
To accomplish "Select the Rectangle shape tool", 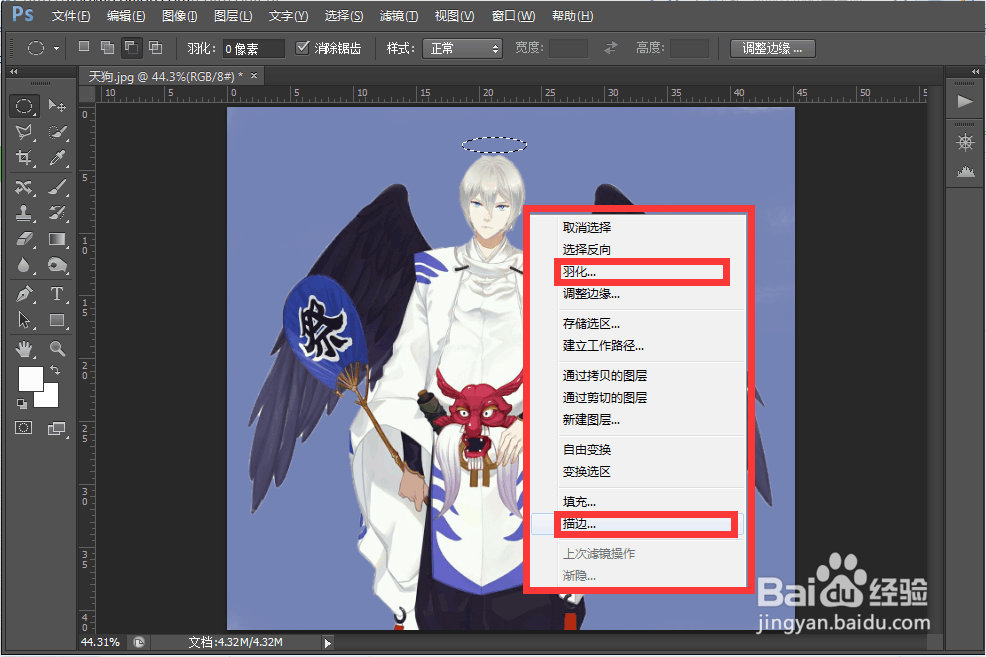I will coord(57,320).
